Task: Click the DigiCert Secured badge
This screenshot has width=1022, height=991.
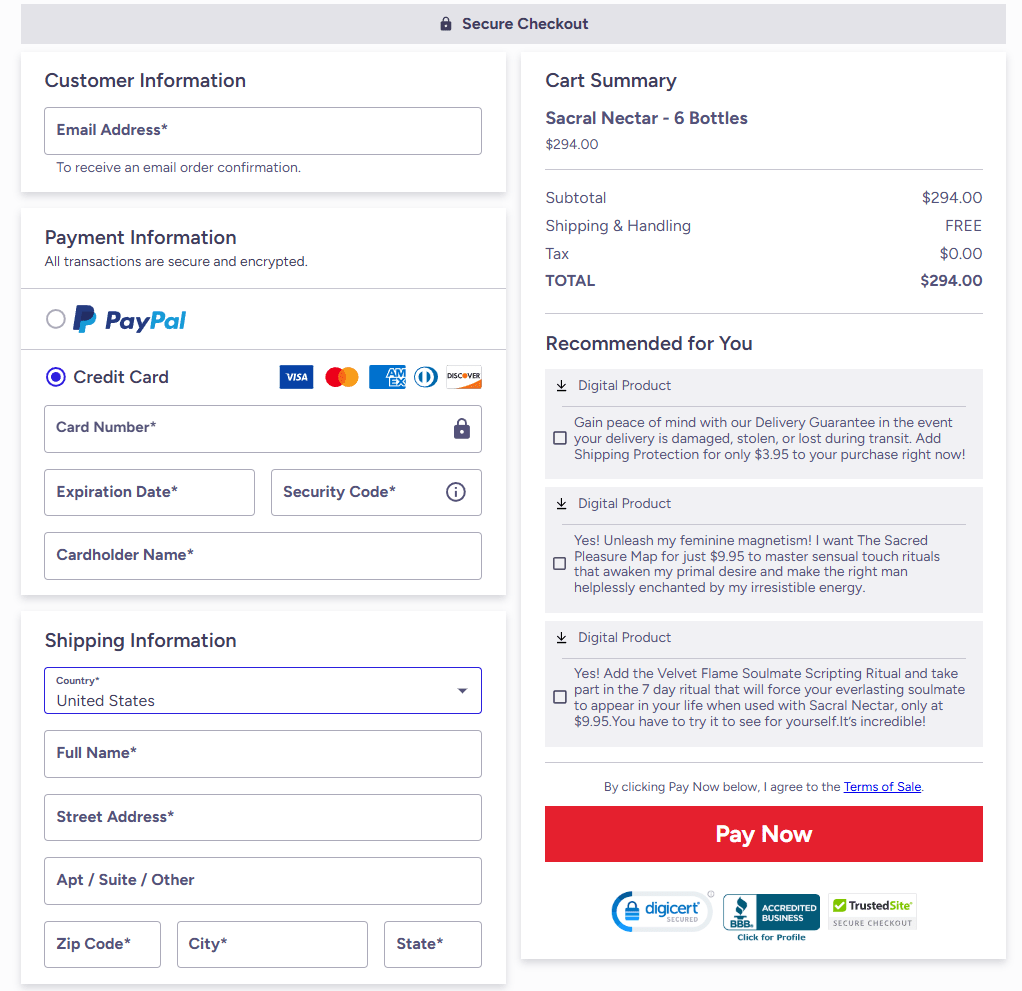Action: point(662,912)
